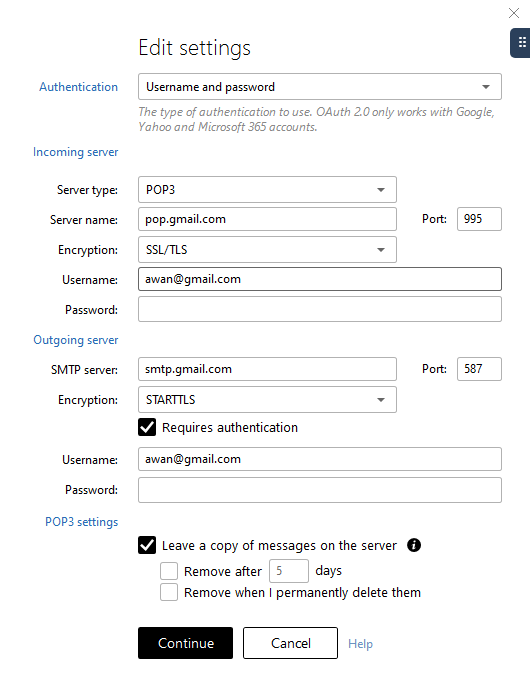Toggle Leave a copy of messages on server
The width and height of the screenshot is (530, 691).
click(147, 545)
